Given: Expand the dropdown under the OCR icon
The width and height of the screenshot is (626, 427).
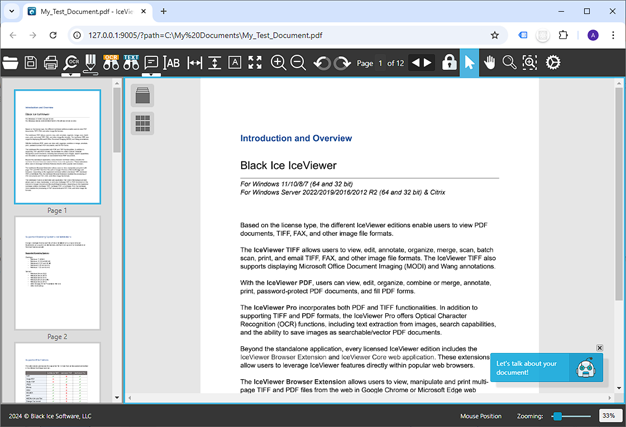Looking at the screenshot, I should 71,75.
